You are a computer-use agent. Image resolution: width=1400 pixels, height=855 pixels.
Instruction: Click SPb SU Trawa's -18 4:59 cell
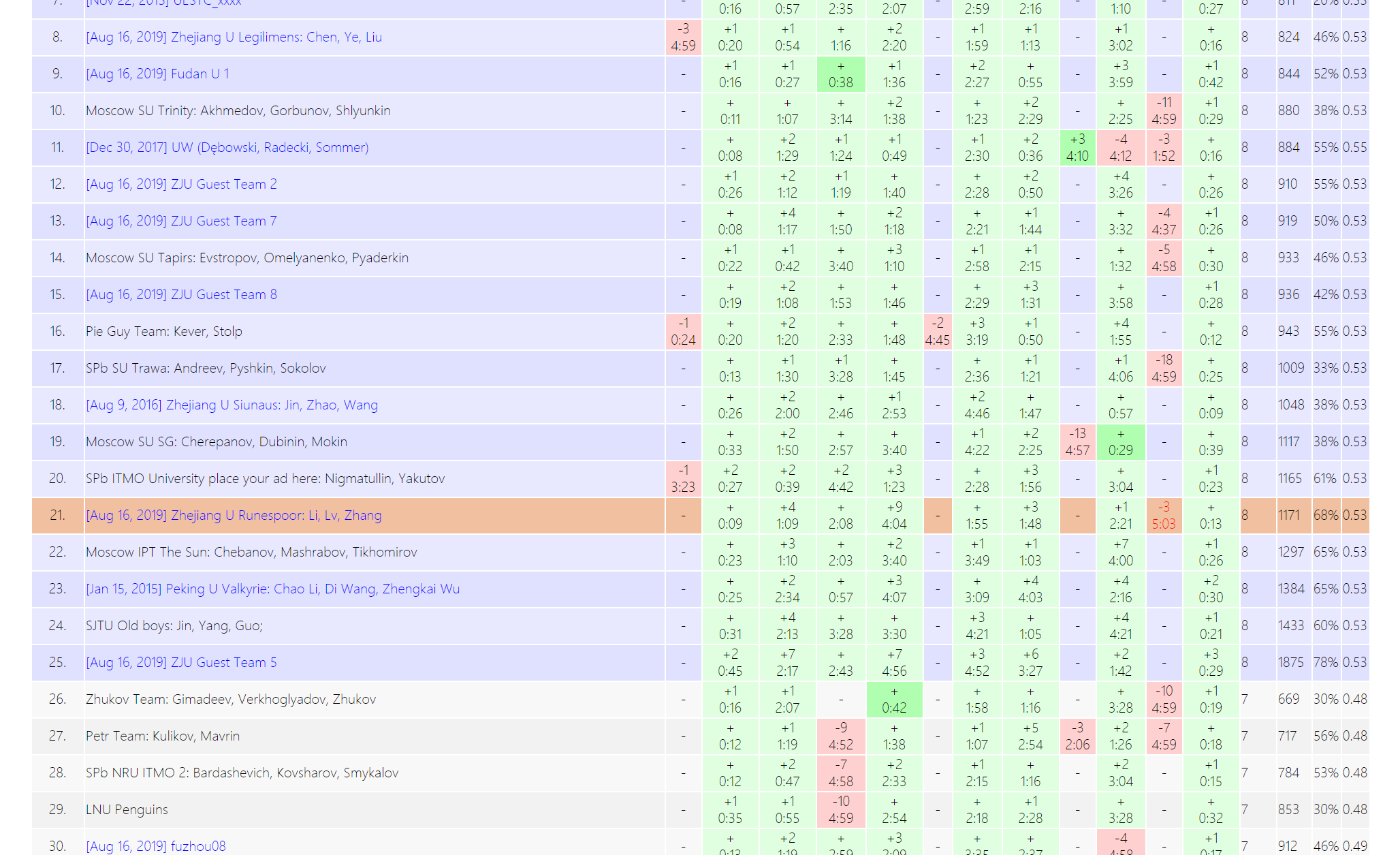coord(1164,369)
